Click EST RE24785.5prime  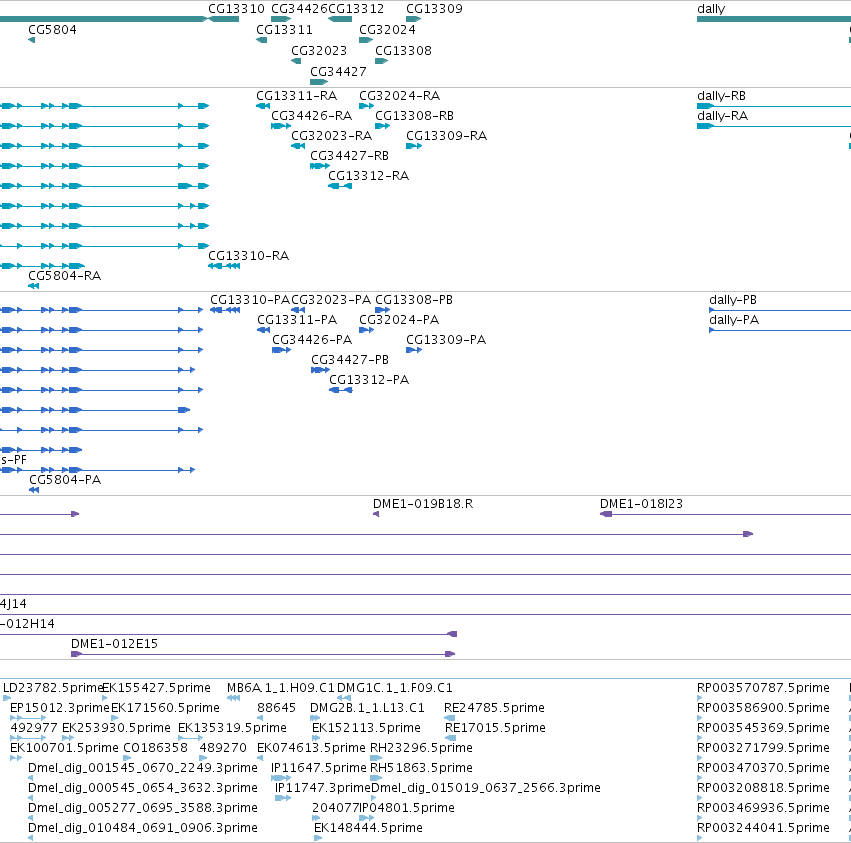(494, 708)
